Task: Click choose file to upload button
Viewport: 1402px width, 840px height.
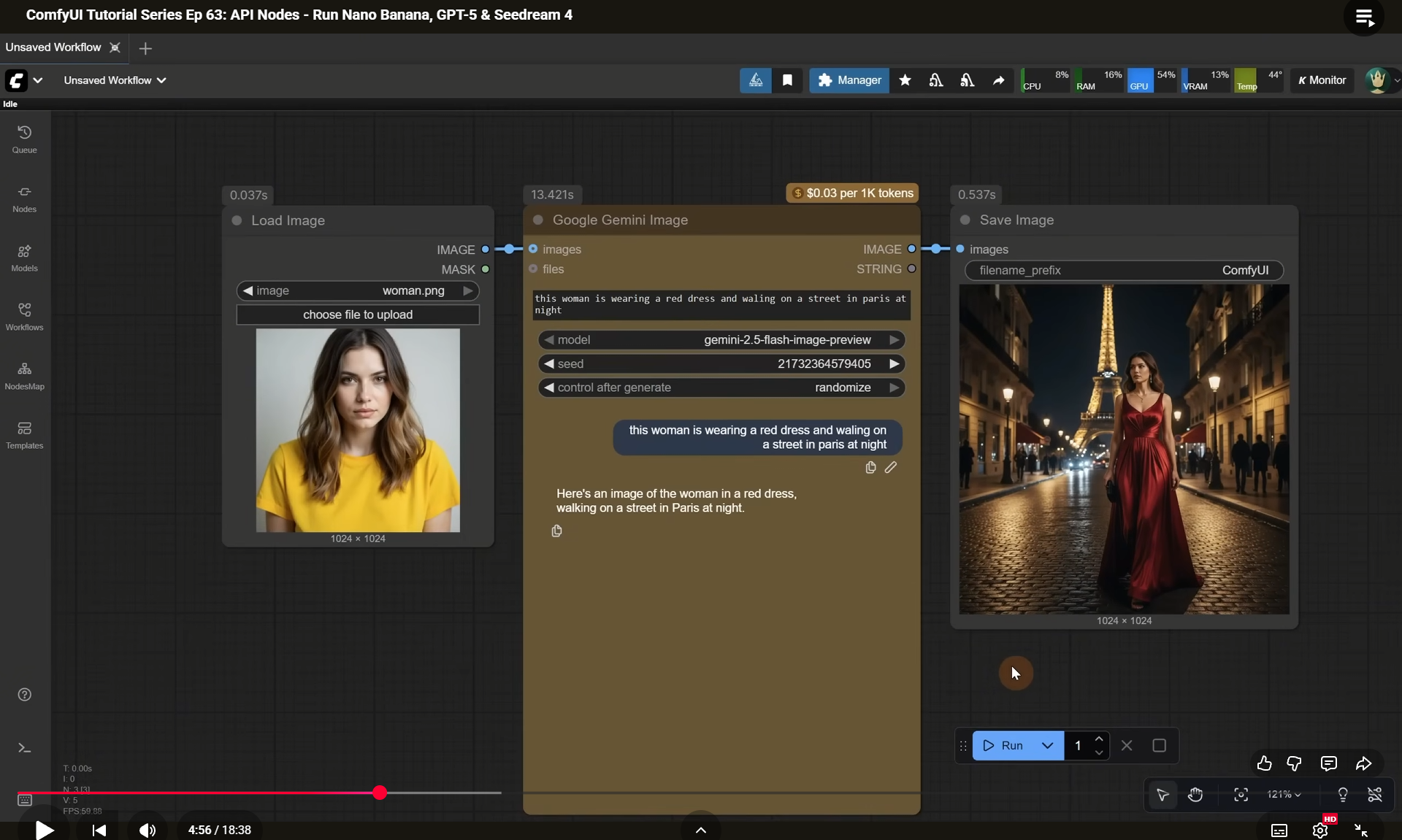Action: point(358,315)
